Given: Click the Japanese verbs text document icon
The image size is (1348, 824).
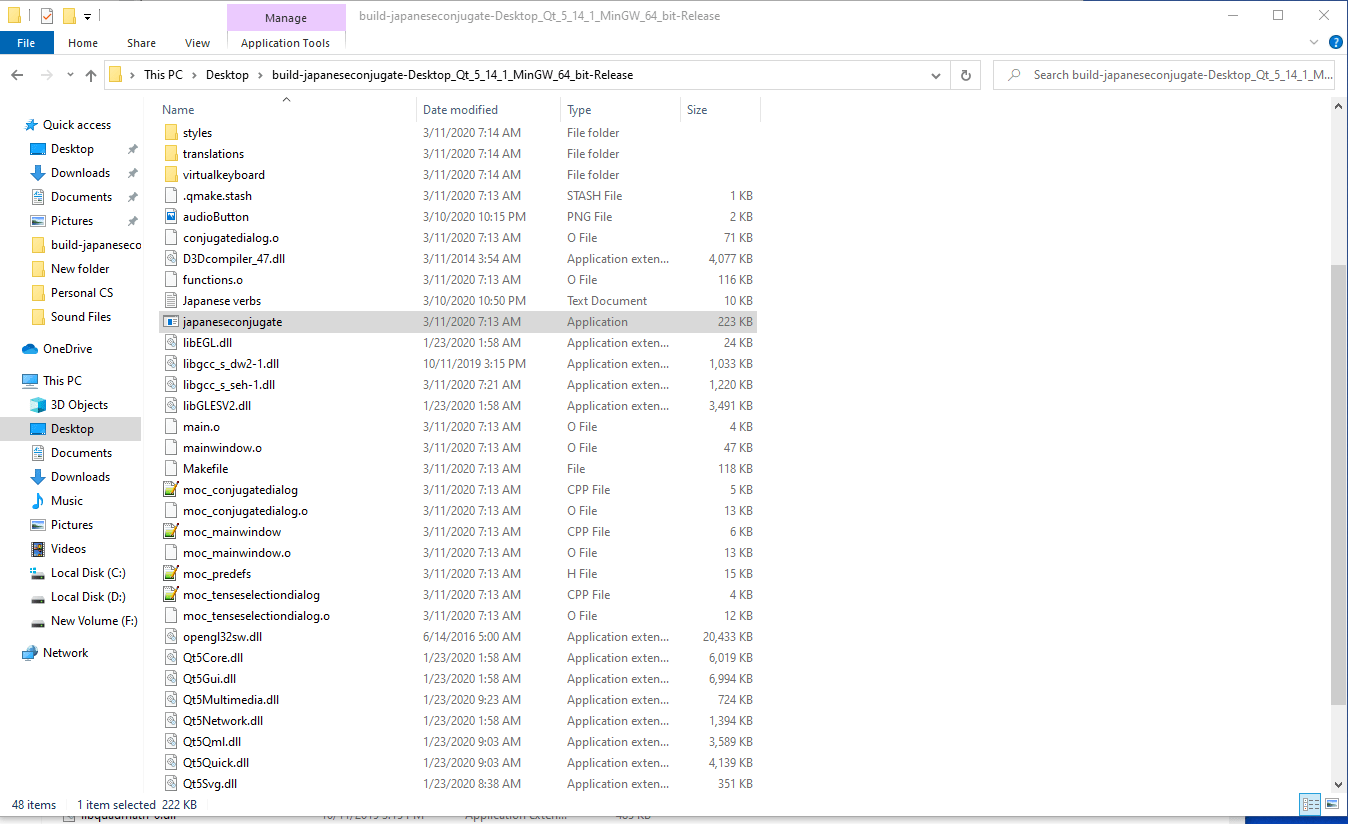Looking at the screenshot, I should point(170,301).
